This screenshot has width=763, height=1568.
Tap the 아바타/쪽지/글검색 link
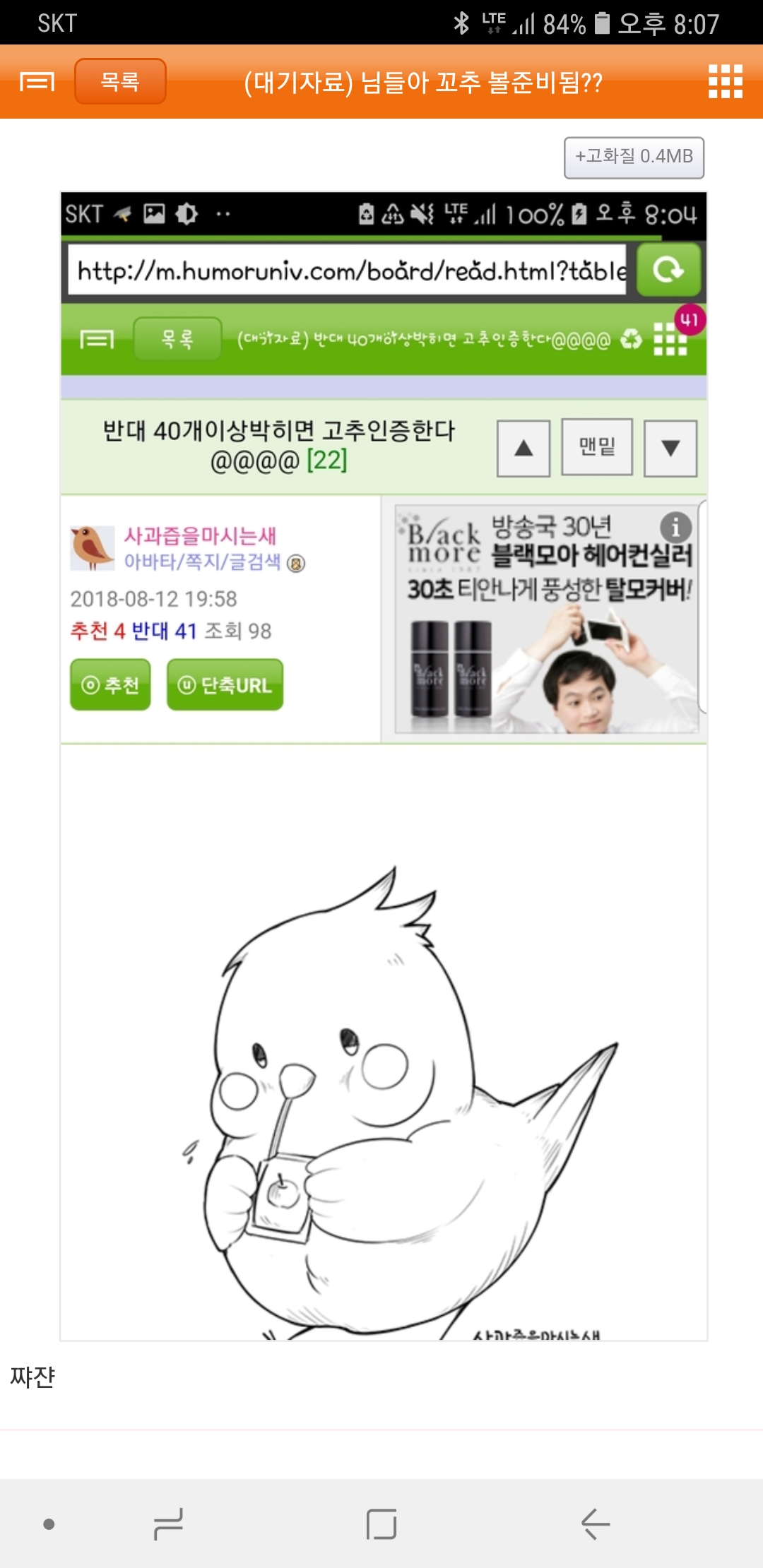pyautogui.click(x=202, y=562)
